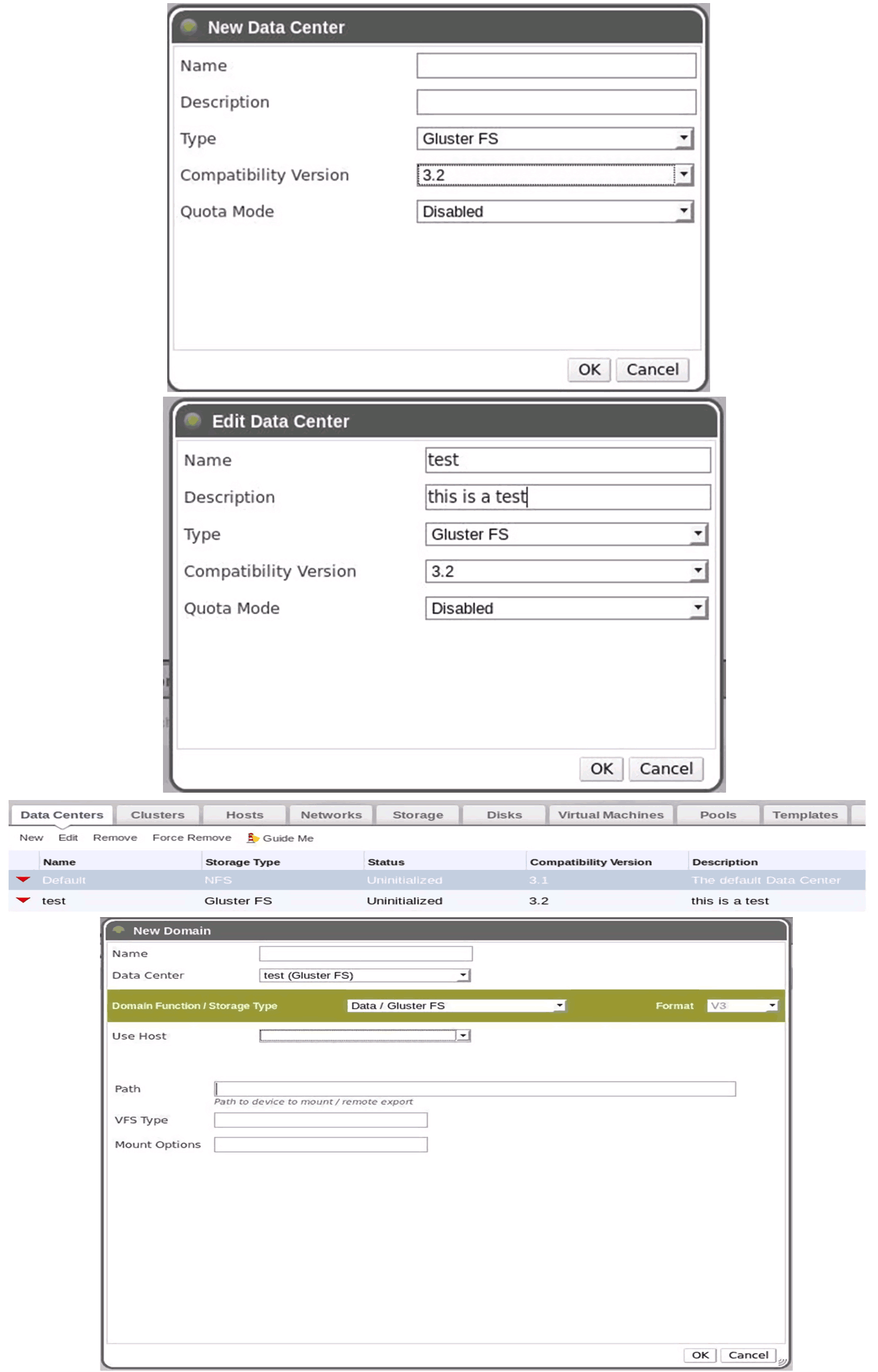Open the Use Host dropdown
Viewport: 878px width, 1372px height.
[463, 1036]
